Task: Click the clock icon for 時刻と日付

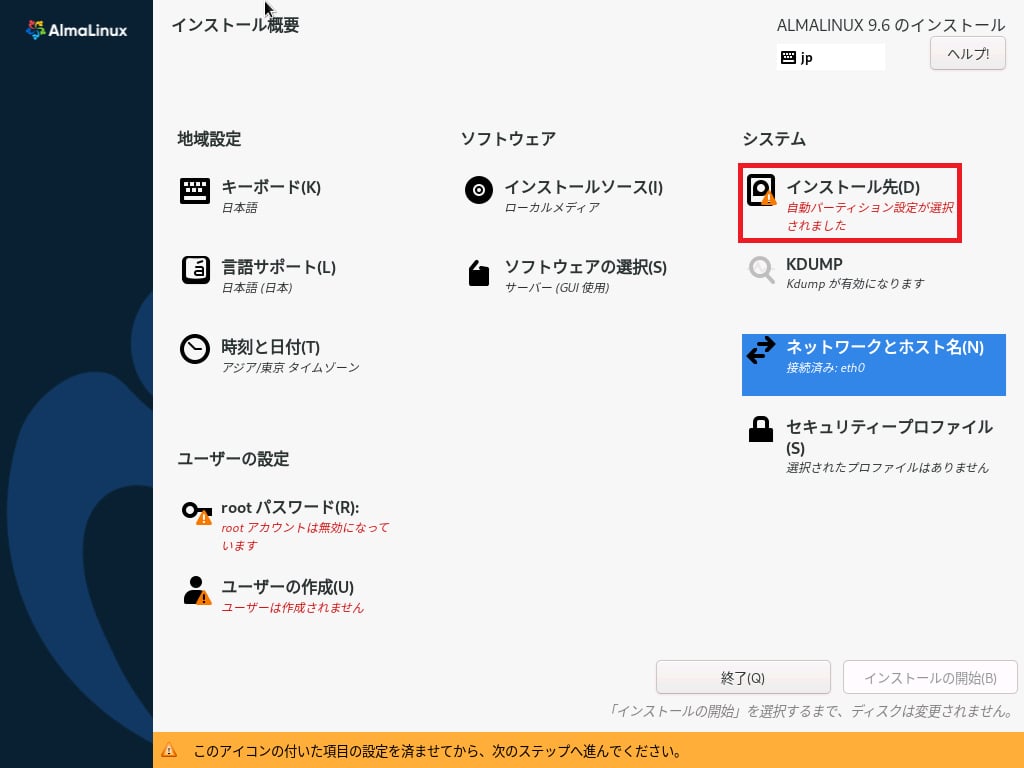Action: (x=195, y=349)
